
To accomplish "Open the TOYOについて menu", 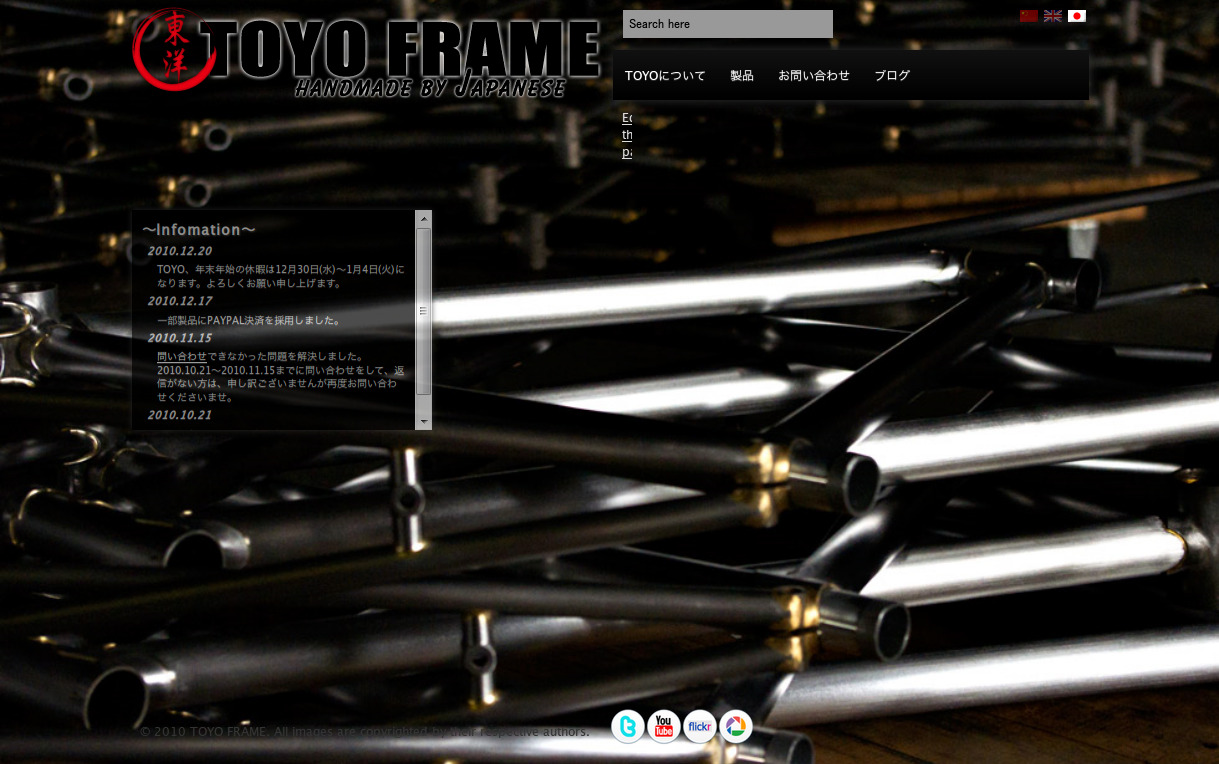I will (665, 76).
